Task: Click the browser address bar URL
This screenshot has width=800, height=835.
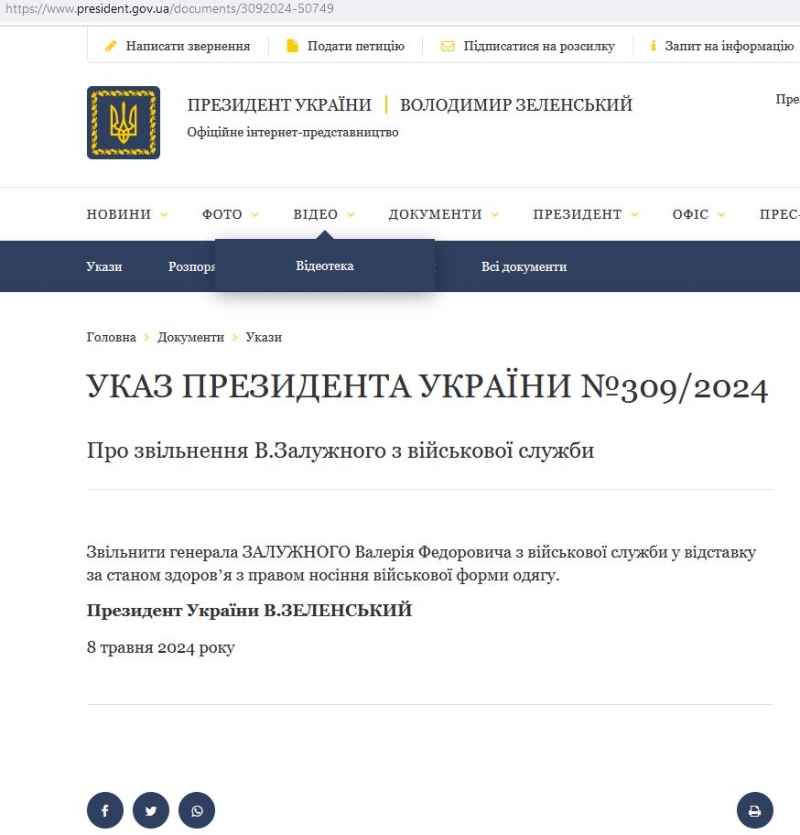Action: point(170,9)
